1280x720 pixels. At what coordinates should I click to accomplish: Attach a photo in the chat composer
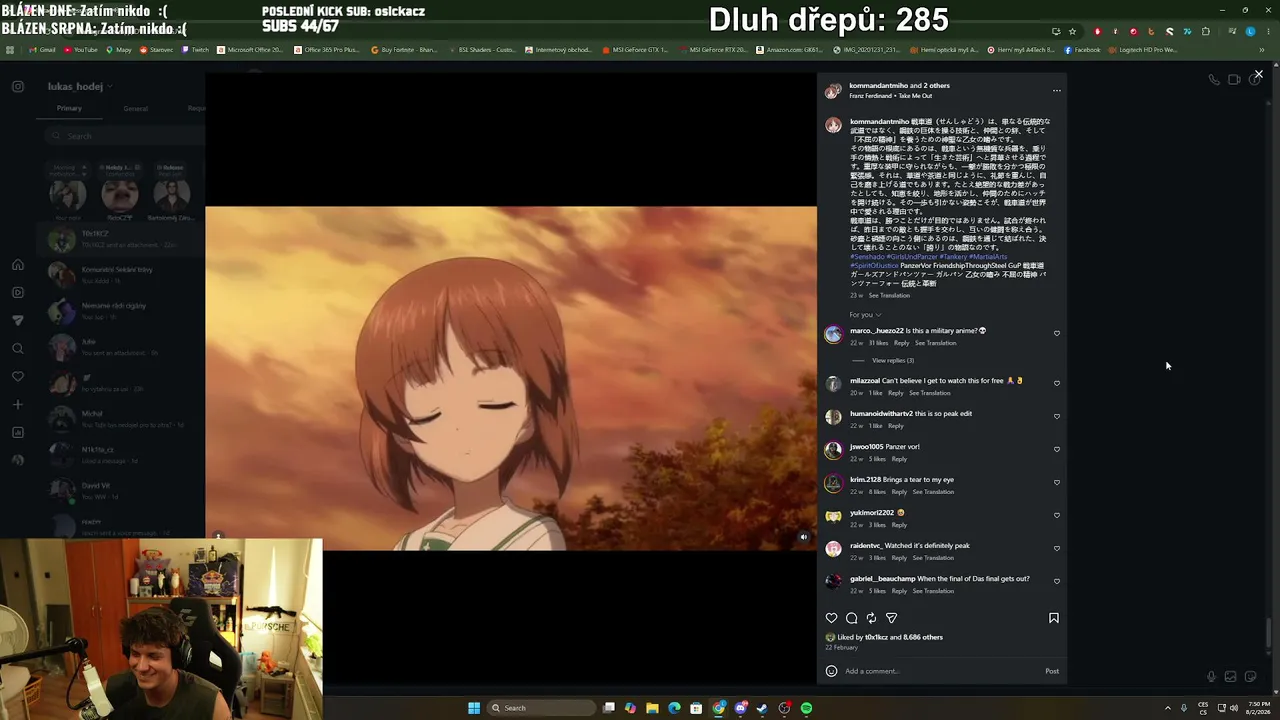point(1231,677)
